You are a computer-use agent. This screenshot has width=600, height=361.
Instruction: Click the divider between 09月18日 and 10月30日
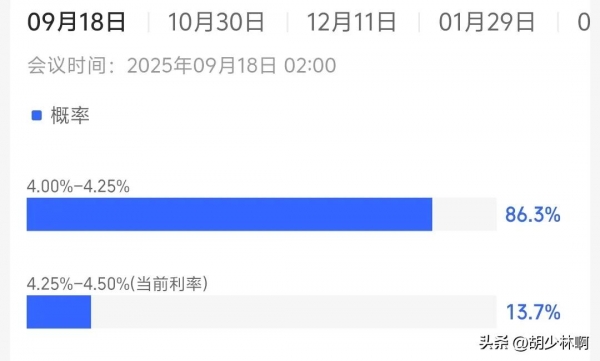tap(148, 22)
